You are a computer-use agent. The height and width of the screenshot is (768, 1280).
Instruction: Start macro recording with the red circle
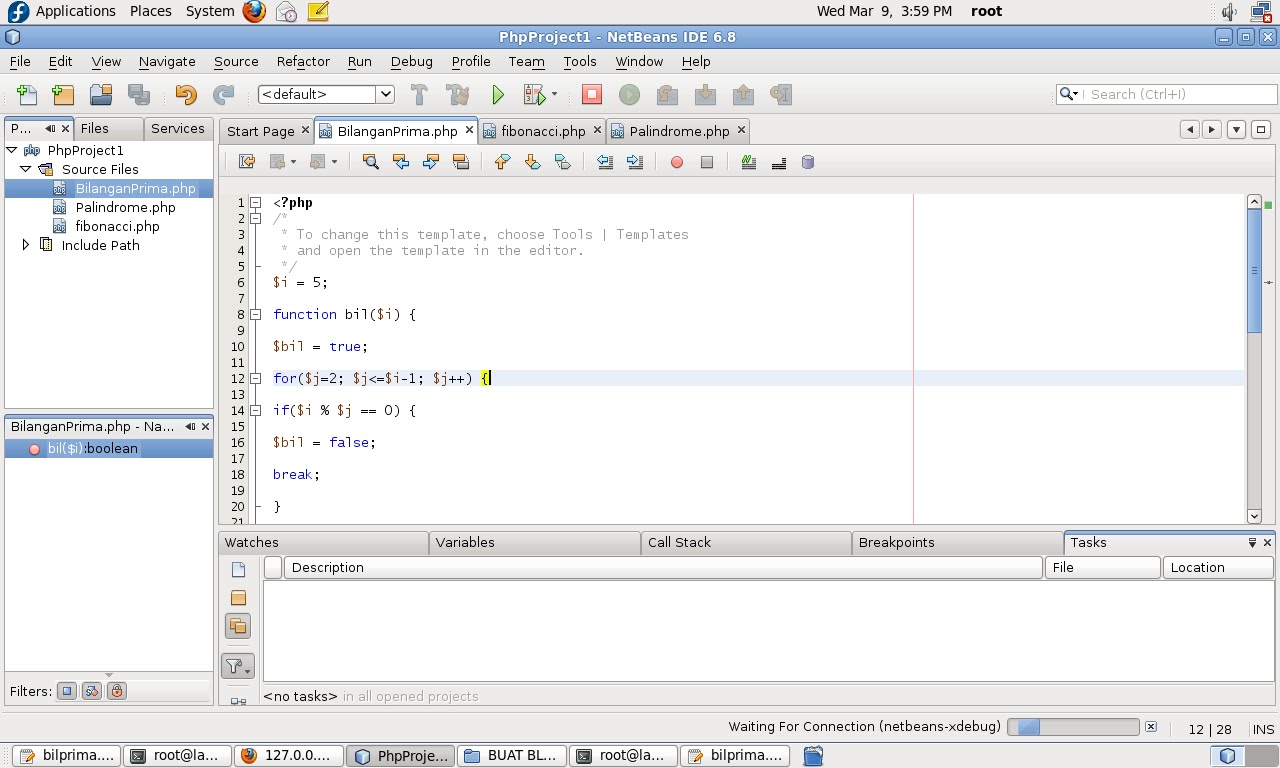pyautogui.click(x=677, y=162)
